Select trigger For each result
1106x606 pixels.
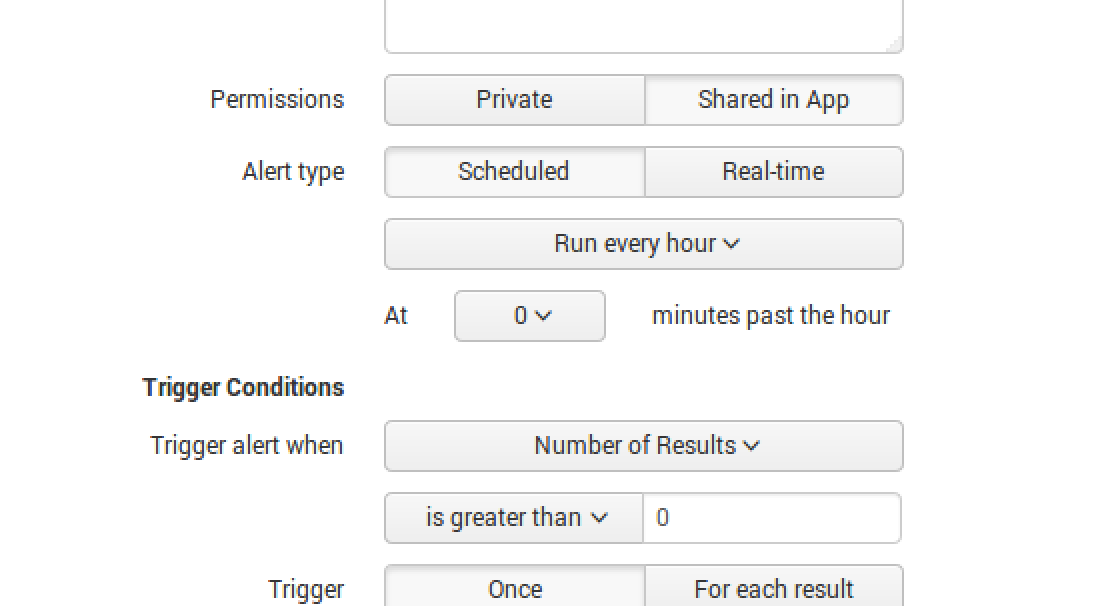pyautogui.click(x=773, y=589)
